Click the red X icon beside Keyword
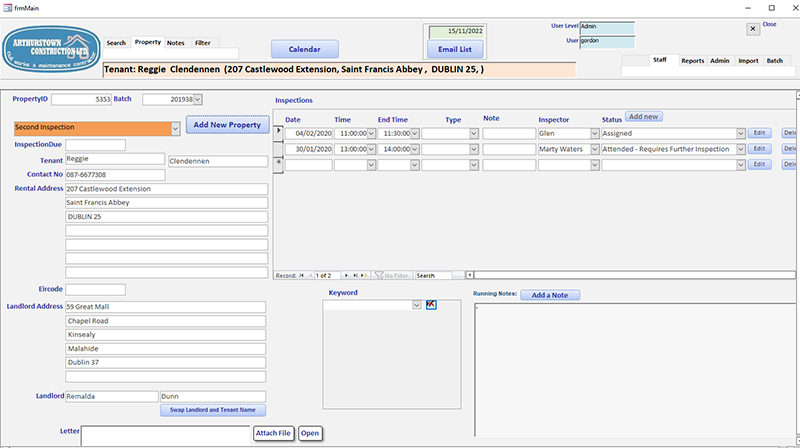The width and height of the screenshot is (800, 448). (x=431, y=305)
